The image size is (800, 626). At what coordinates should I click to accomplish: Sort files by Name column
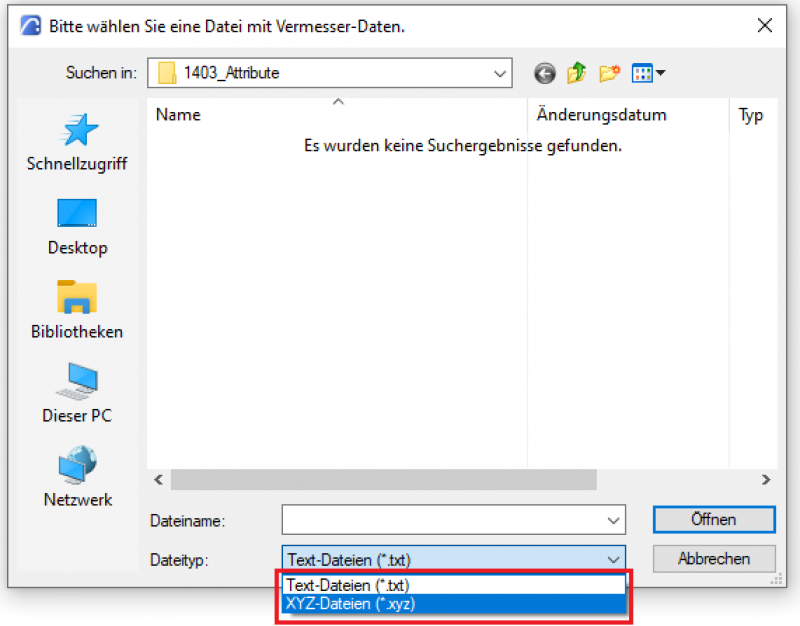[178, 115]
